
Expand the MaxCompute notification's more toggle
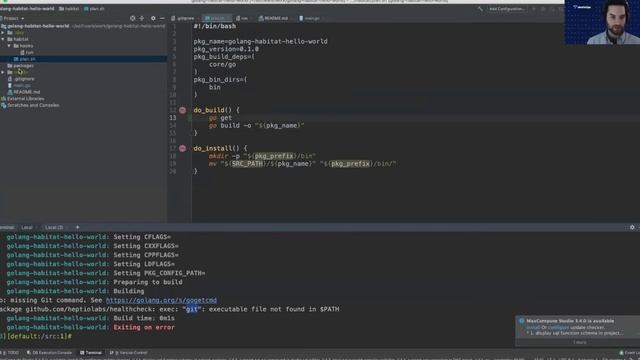[x=580, y=342]
